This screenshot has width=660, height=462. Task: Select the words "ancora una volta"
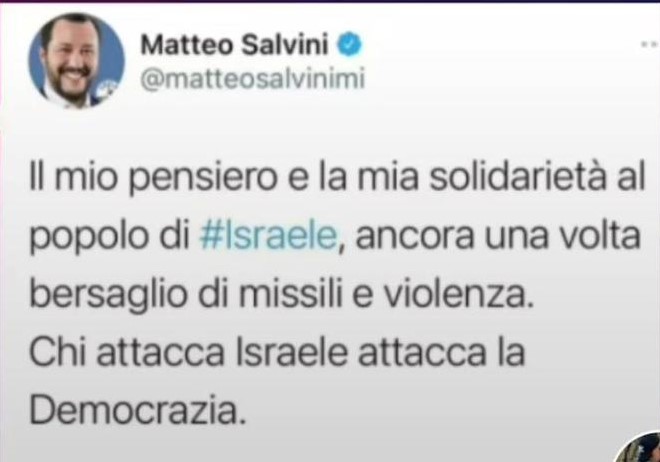tap(498, 236)
